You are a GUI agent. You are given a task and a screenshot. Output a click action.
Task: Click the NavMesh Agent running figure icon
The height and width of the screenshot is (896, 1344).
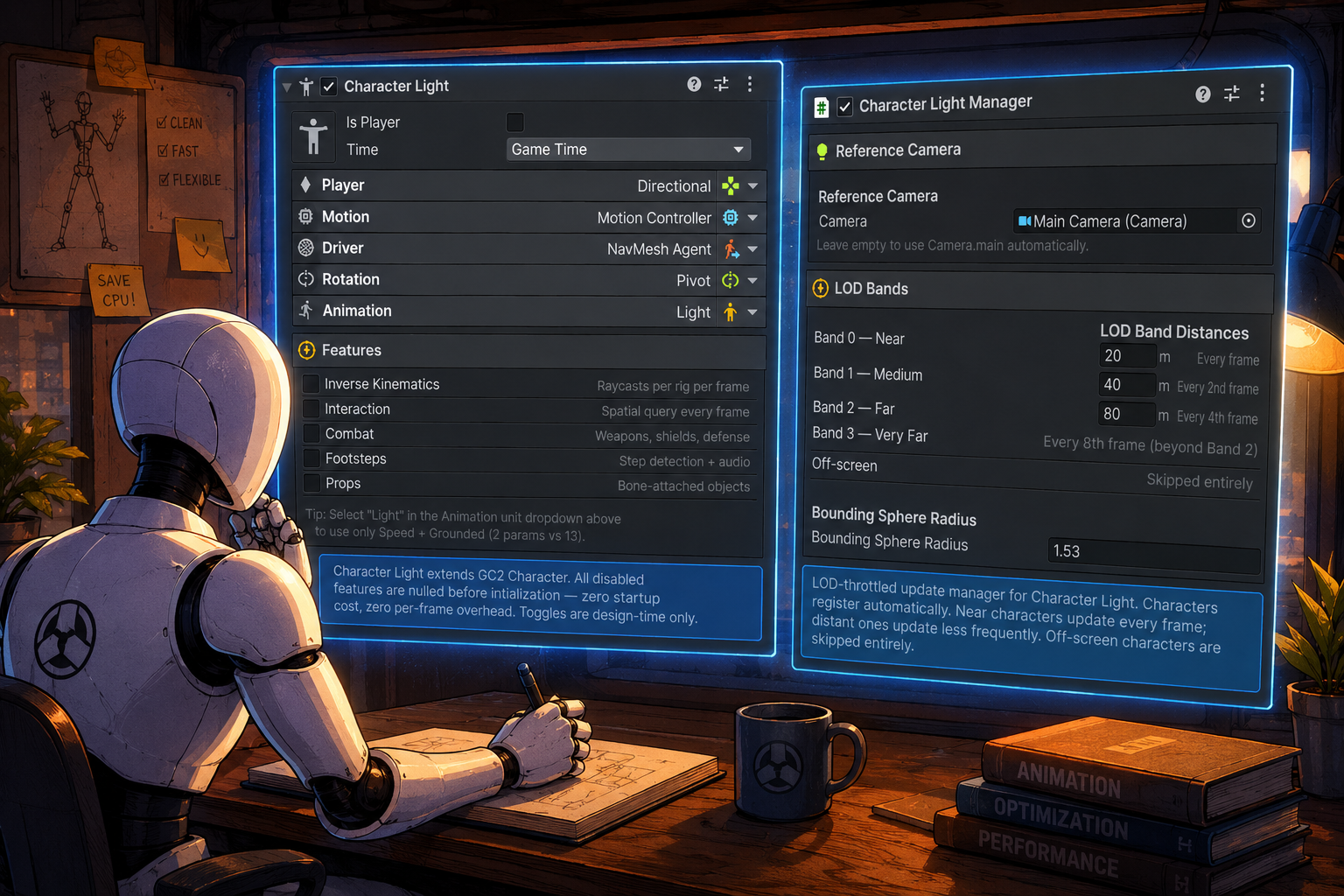coord(731,249)
